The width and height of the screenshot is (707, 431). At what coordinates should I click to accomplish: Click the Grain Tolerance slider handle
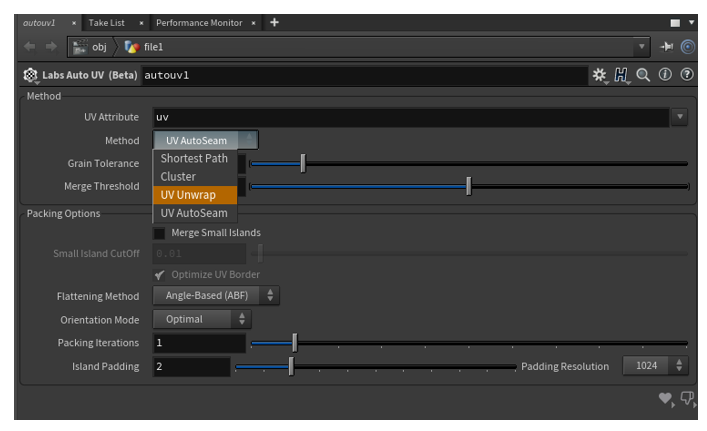coord(303,163)
